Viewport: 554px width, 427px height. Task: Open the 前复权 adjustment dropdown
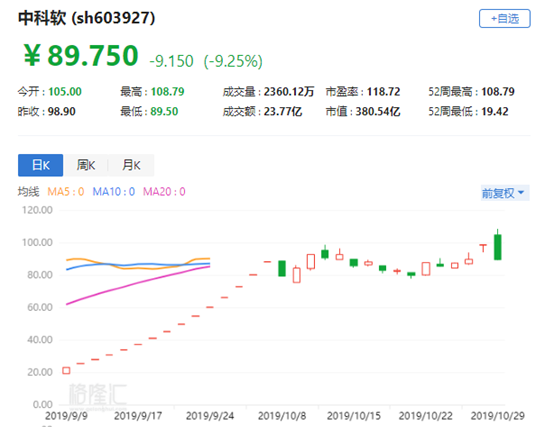[x=505, y=193]
